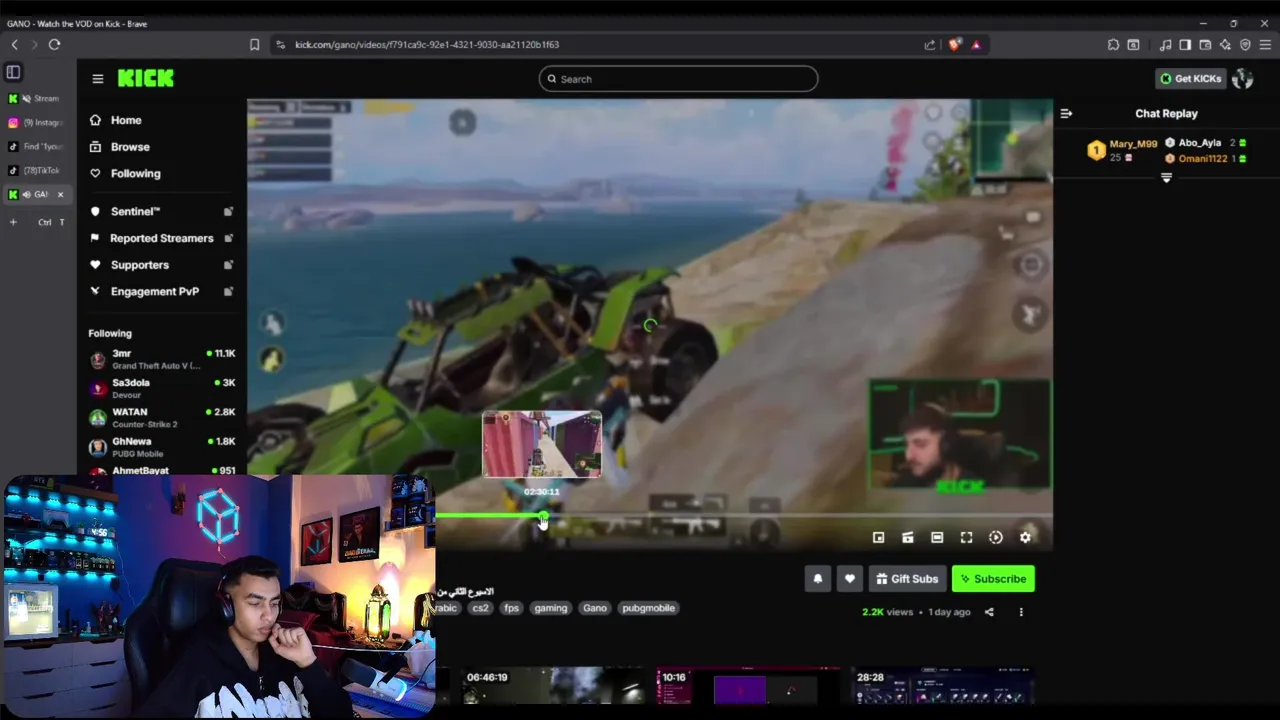Open Engagement PvP sidebar link

tap(160, 291)
